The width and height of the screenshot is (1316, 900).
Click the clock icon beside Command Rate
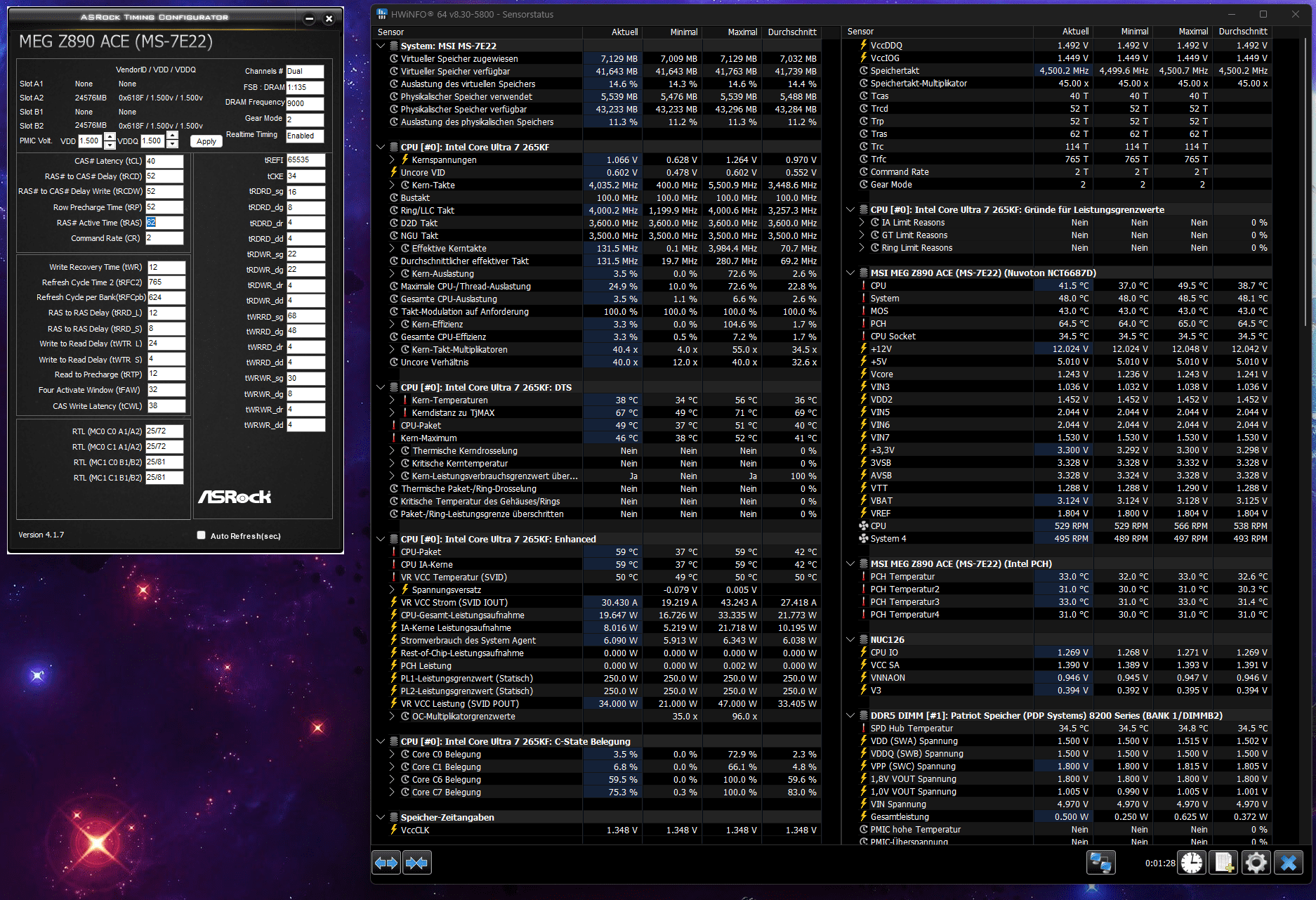pos(864,171)
